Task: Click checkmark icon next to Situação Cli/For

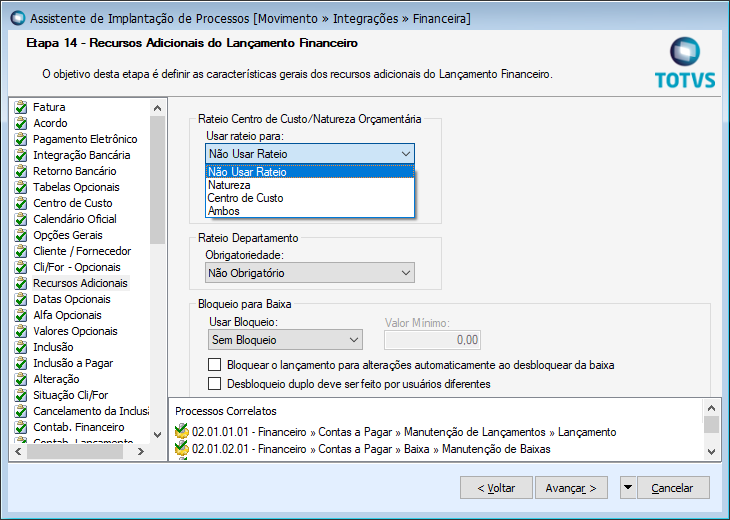Action: 20,395
